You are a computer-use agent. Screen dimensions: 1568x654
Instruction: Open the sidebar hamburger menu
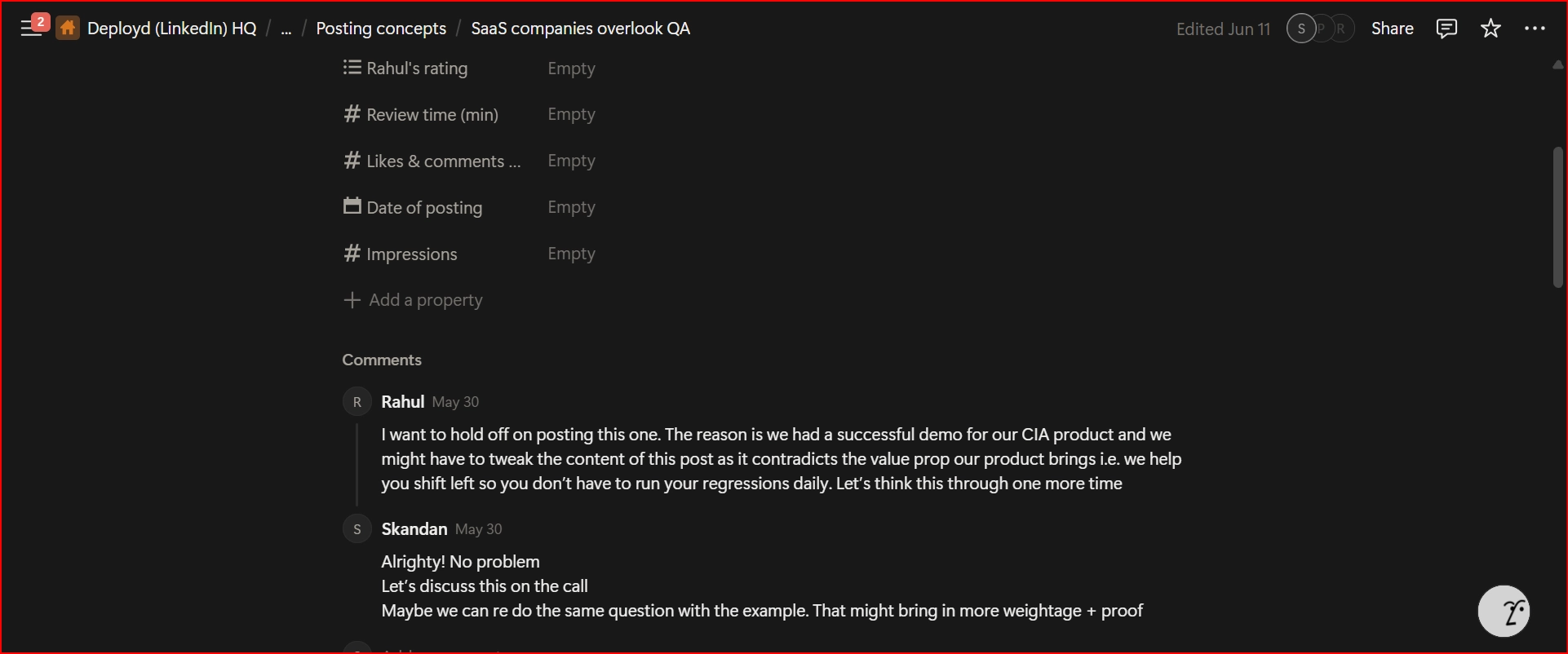31,28
